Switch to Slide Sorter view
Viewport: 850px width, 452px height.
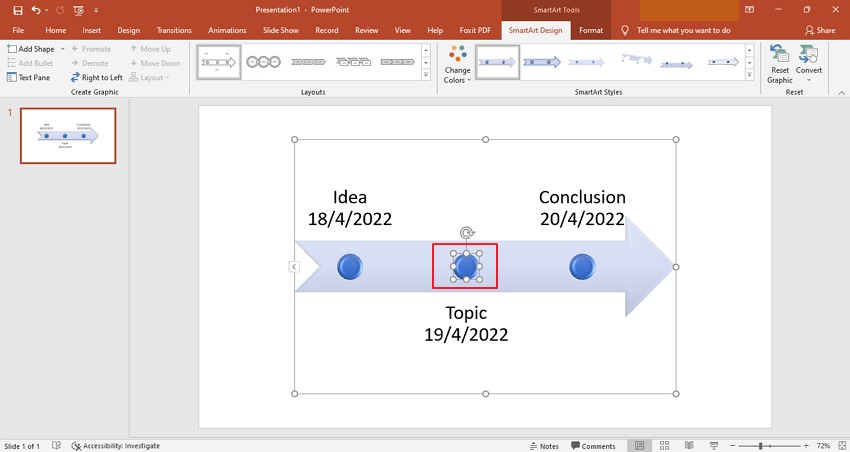[x=662, y=445]
